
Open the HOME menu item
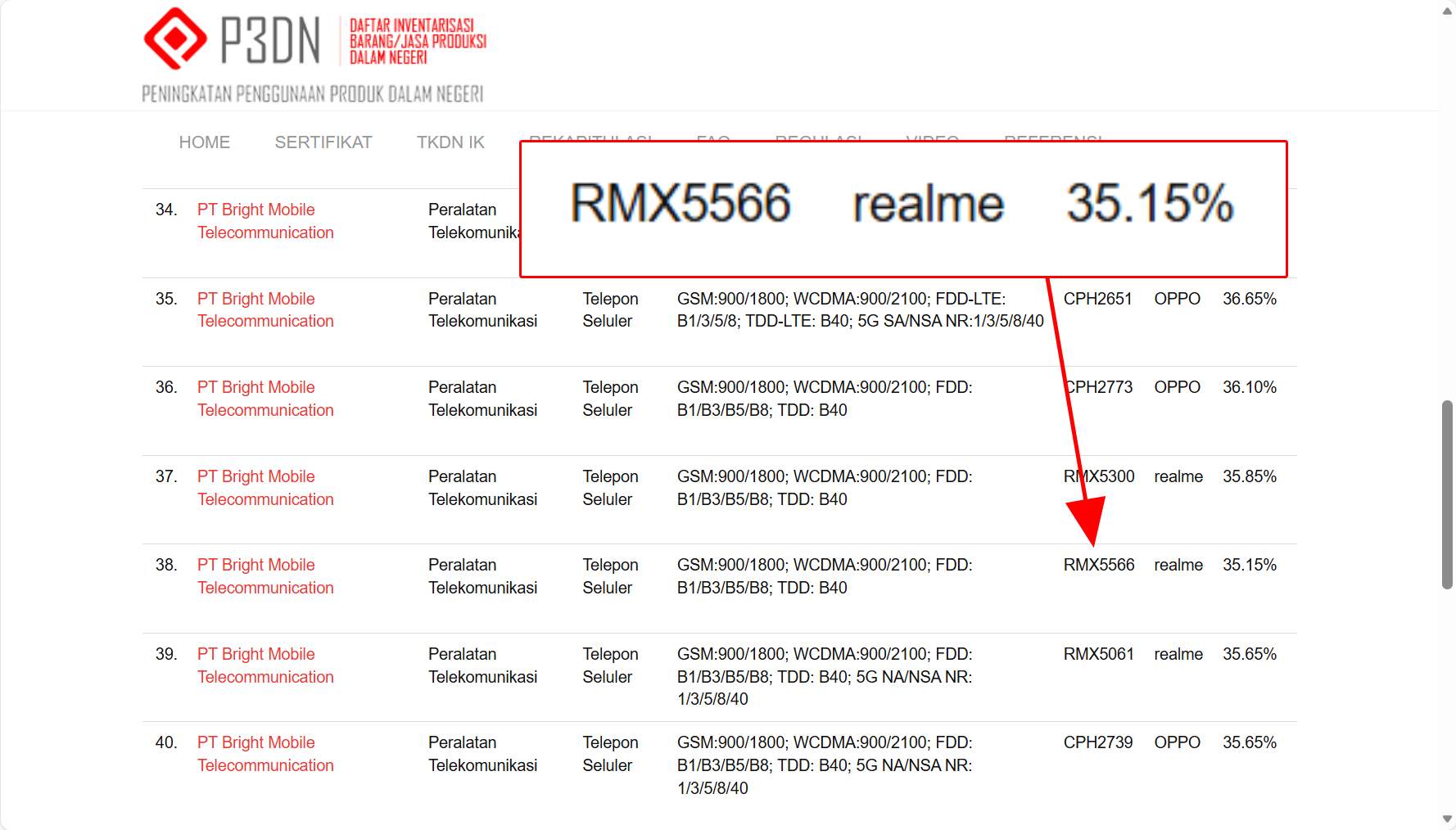point(204,142)
